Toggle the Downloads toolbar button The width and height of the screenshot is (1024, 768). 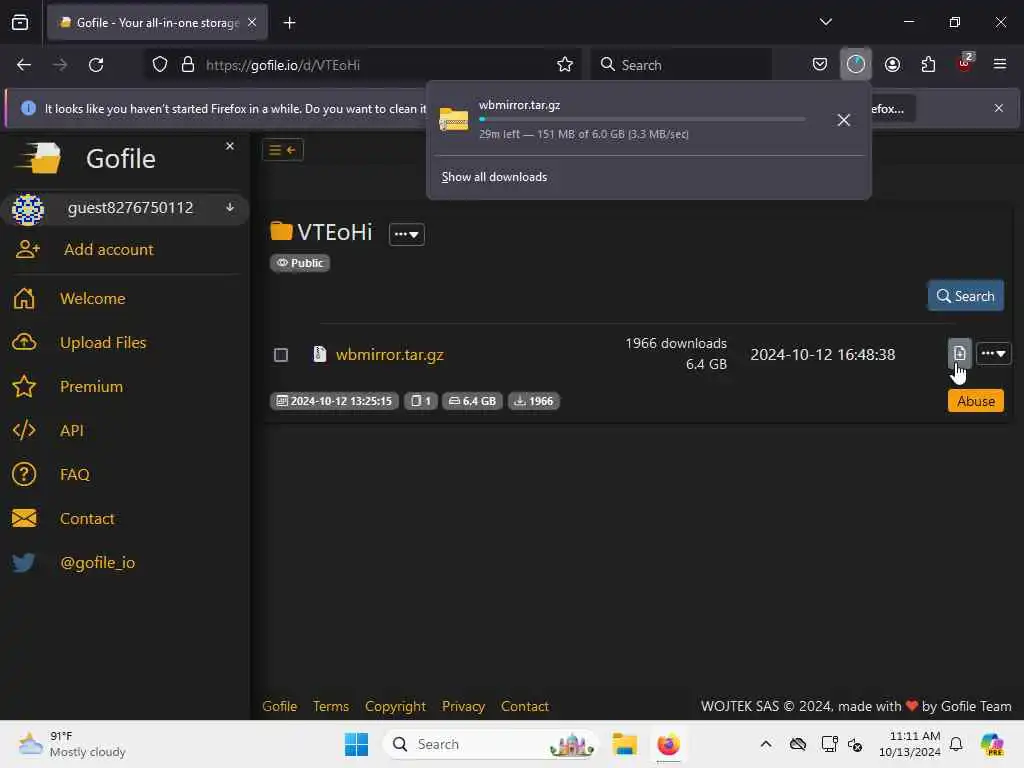(x=856, y=64)
